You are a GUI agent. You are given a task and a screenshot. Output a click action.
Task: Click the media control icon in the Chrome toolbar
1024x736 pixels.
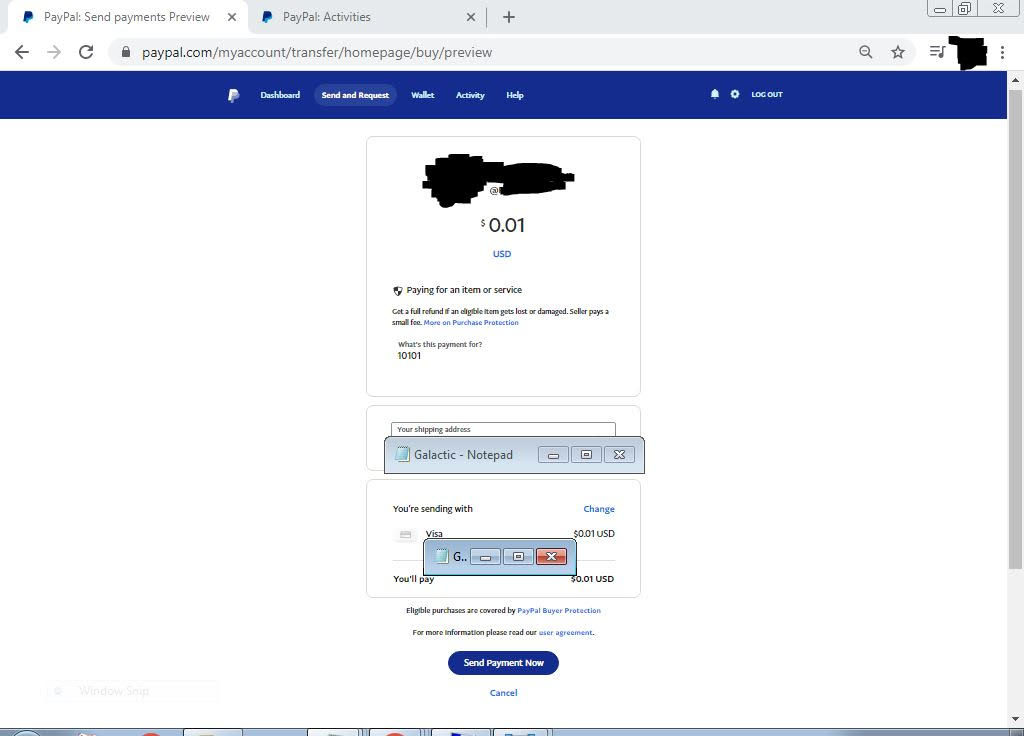(936, 52)
